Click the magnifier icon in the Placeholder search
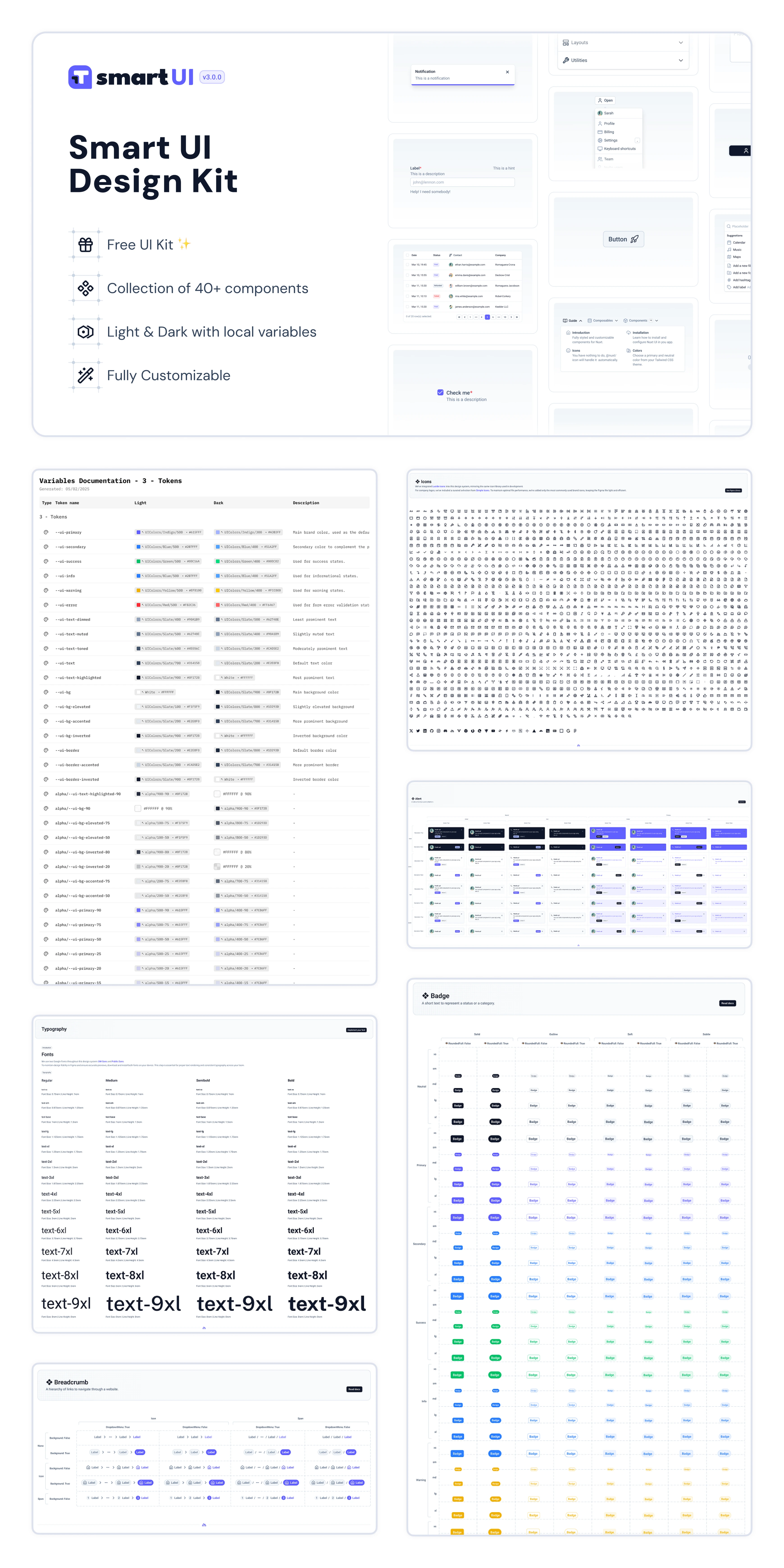The width and height of the screenshot is (784, 1568). pyautogui.click(x=729, y=226)
